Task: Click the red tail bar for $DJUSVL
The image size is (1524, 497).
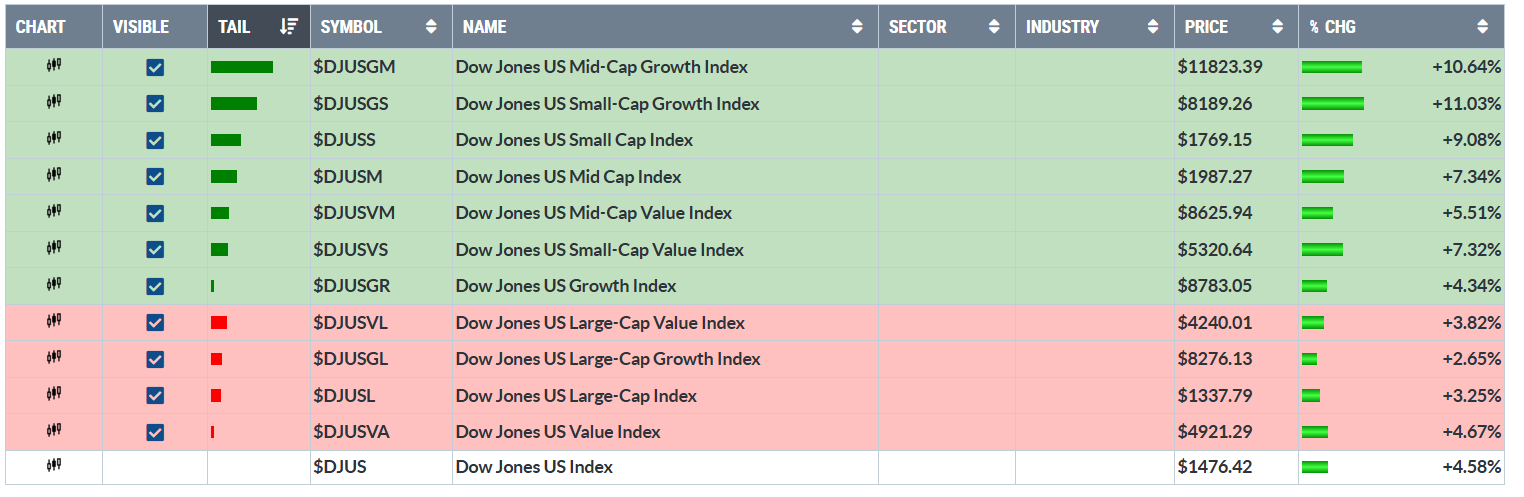Action: (x=219, y=322)
